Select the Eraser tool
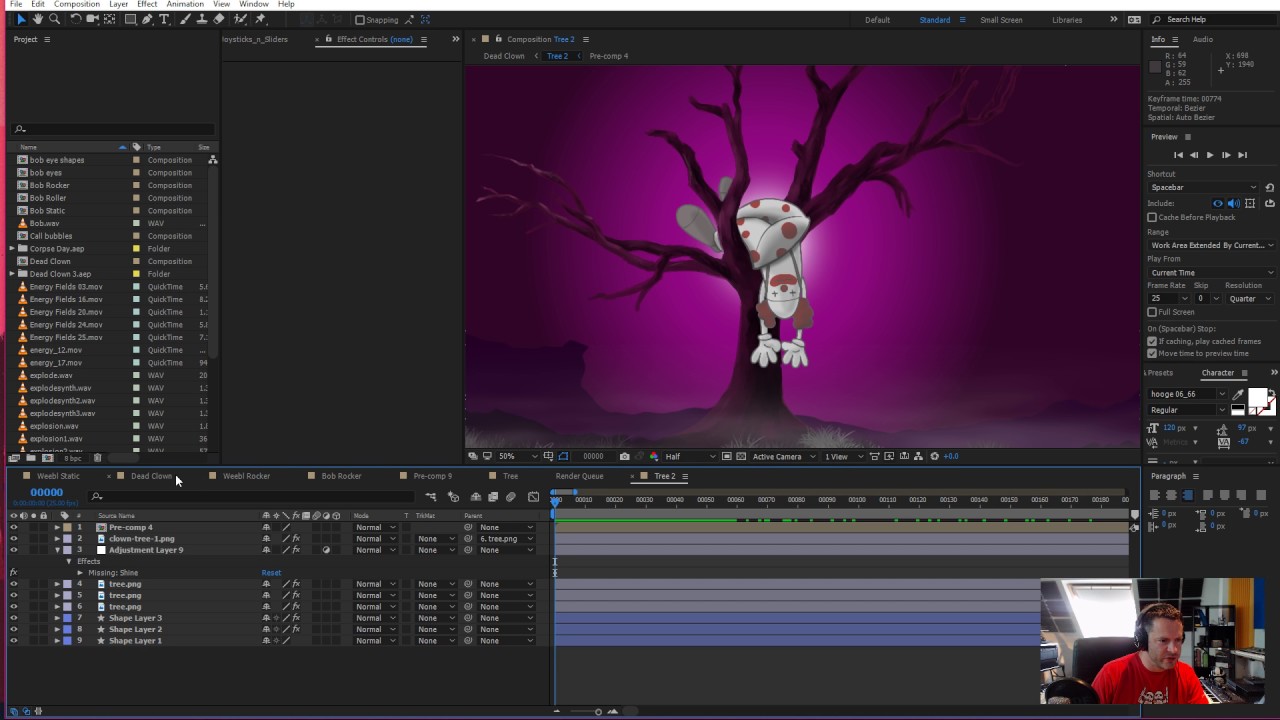 coord(218,19)
